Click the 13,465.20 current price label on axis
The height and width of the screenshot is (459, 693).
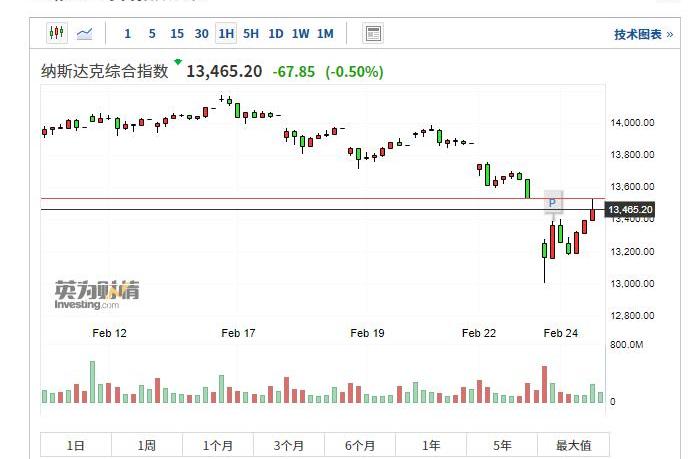click(630, 209)
